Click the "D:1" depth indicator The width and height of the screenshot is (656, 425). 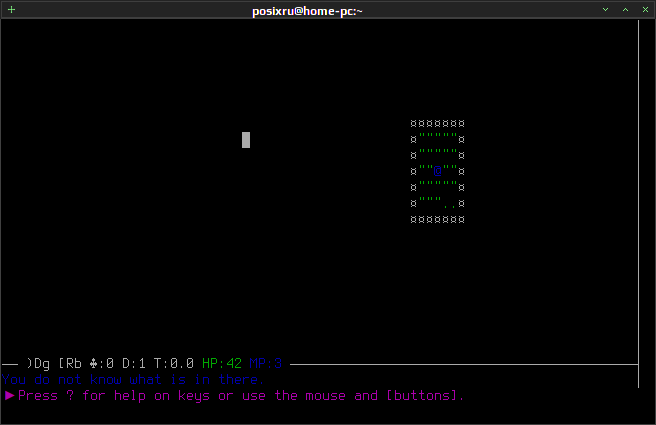(133, 364)
